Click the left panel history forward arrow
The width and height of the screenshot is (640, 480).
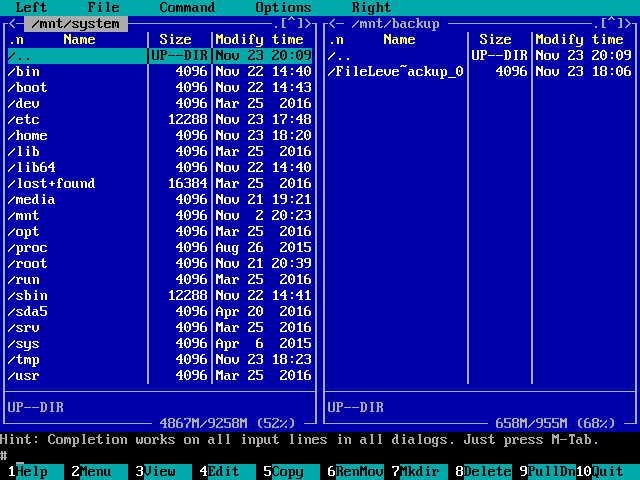click(308, 24)
